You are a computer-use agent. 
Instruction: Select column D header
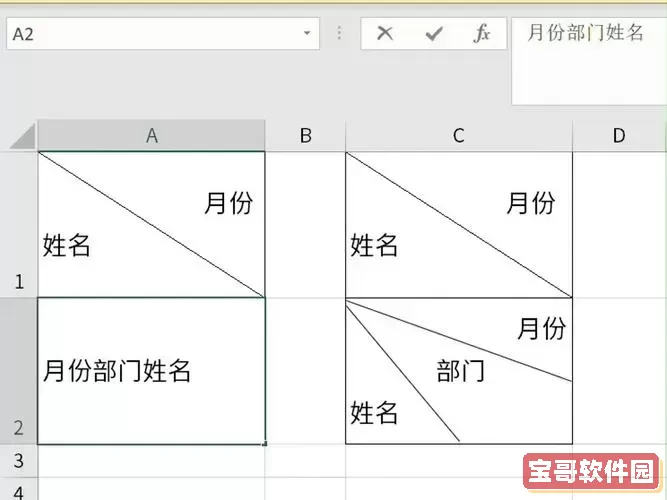(619, 136)
